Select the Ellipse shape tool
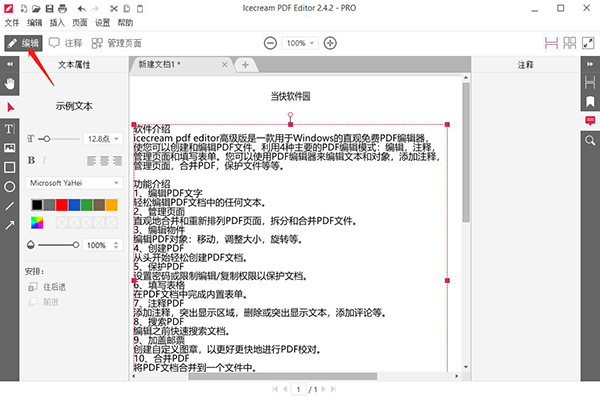Image resolution: width=600 pixels, height=397 pixels. click(x=10, y=187)
